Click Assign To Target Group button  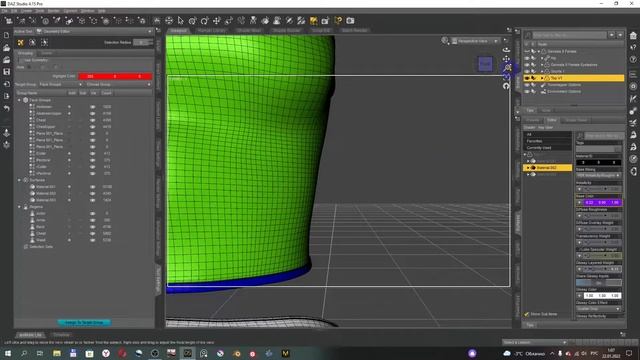(84, 322)
